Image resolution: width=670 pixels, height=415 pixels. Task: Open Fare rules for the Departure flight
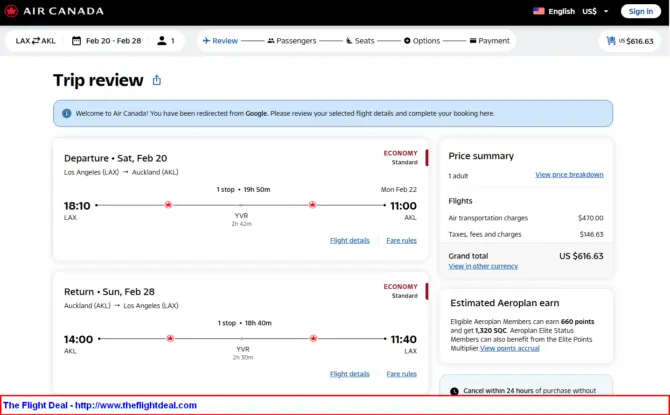click(x=401, y=241)
